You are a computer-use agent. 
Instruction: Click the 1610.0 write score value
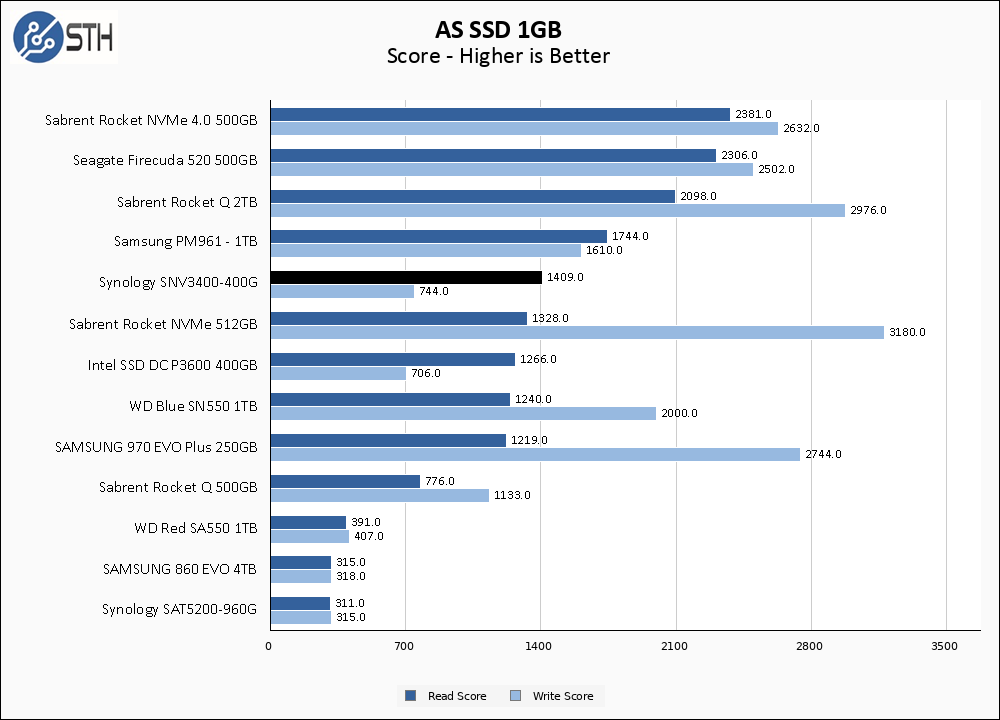click(x=604, y=250)
